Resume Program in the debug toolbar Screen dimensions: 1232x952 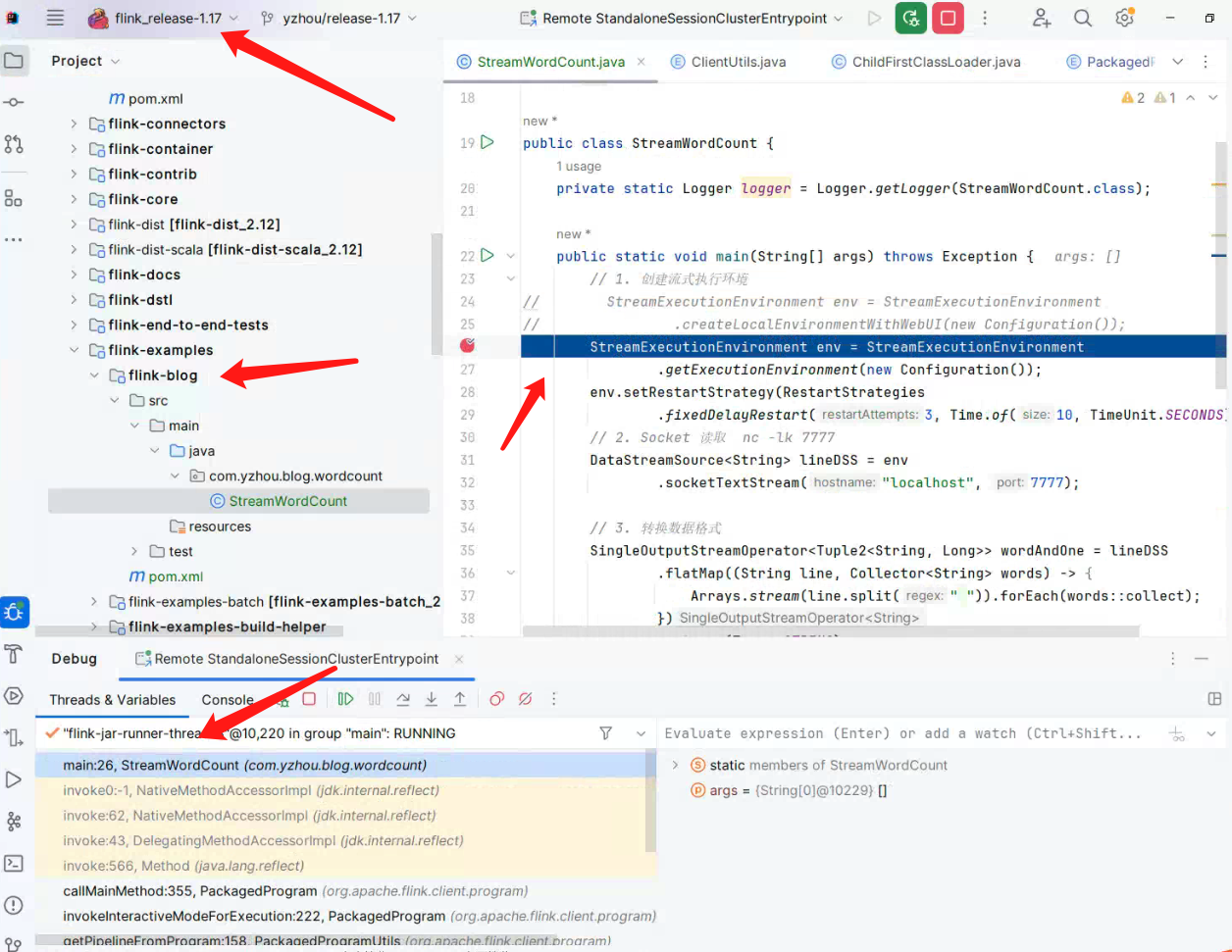pos(345,699)
